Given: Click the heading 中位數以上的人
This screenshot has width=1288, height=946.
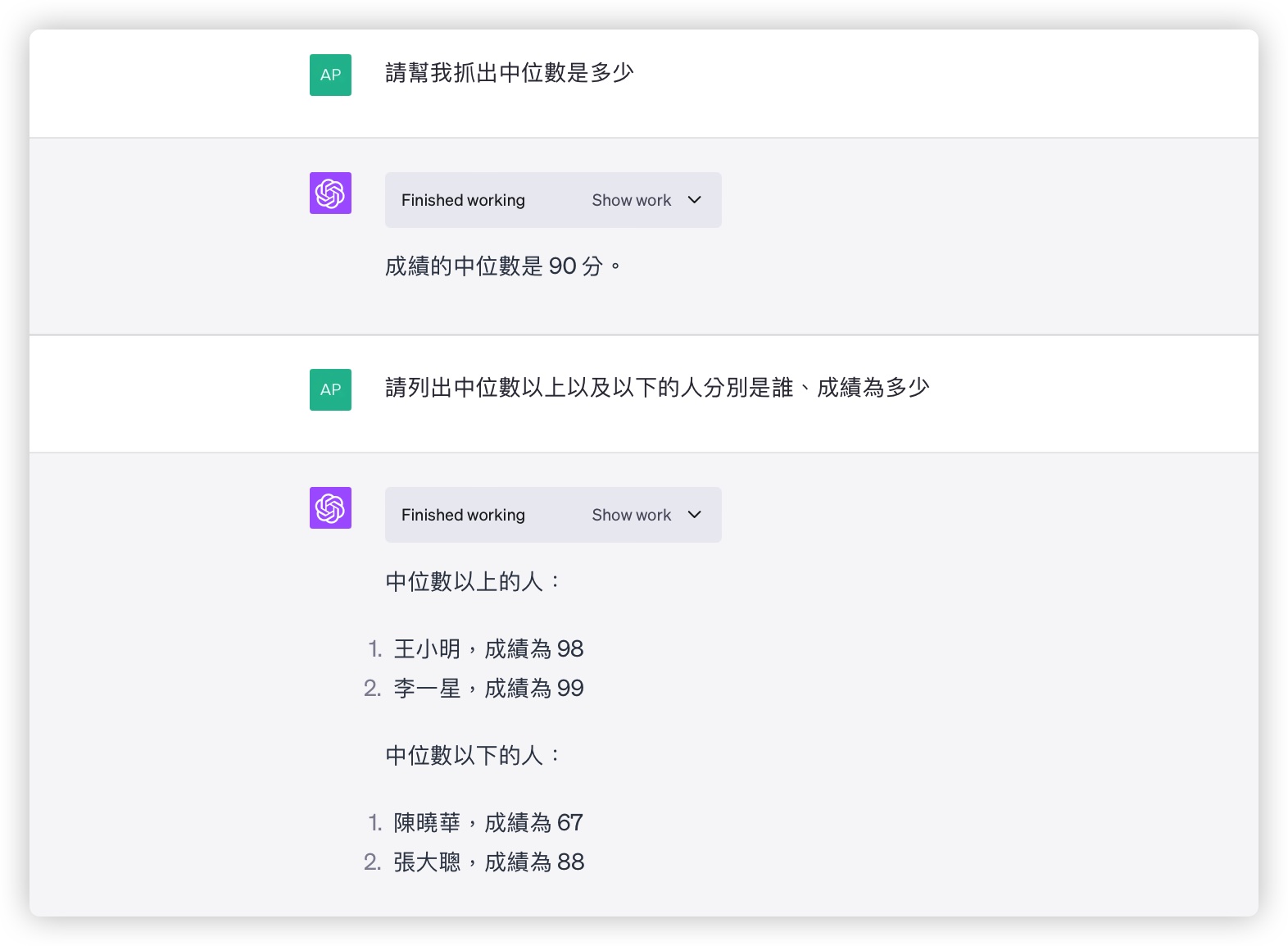Looking at the screenshot, I should [x=474, y=582].
